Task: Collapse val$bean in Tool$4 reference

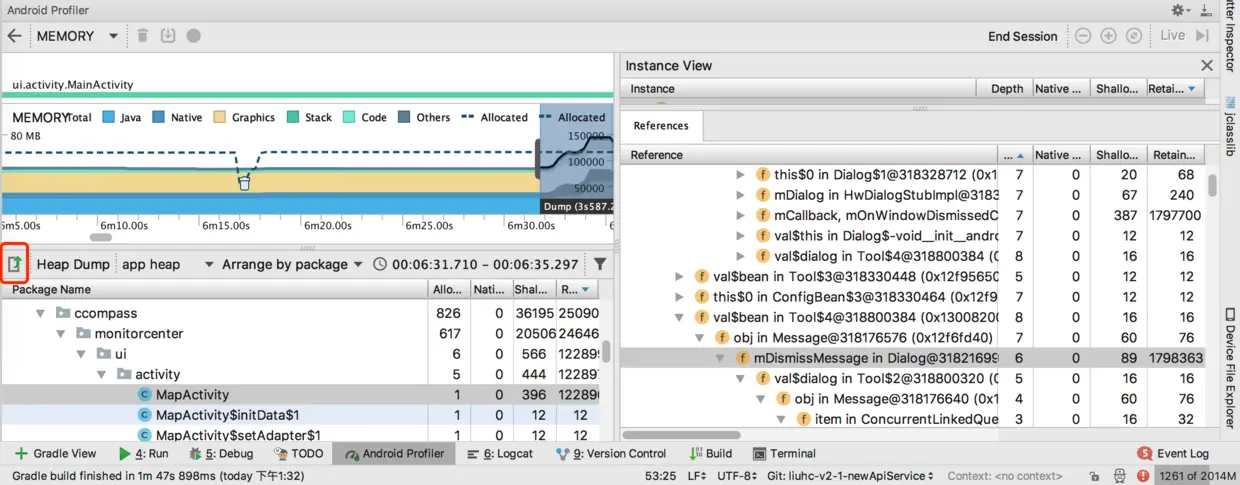Action: [680, 317]
